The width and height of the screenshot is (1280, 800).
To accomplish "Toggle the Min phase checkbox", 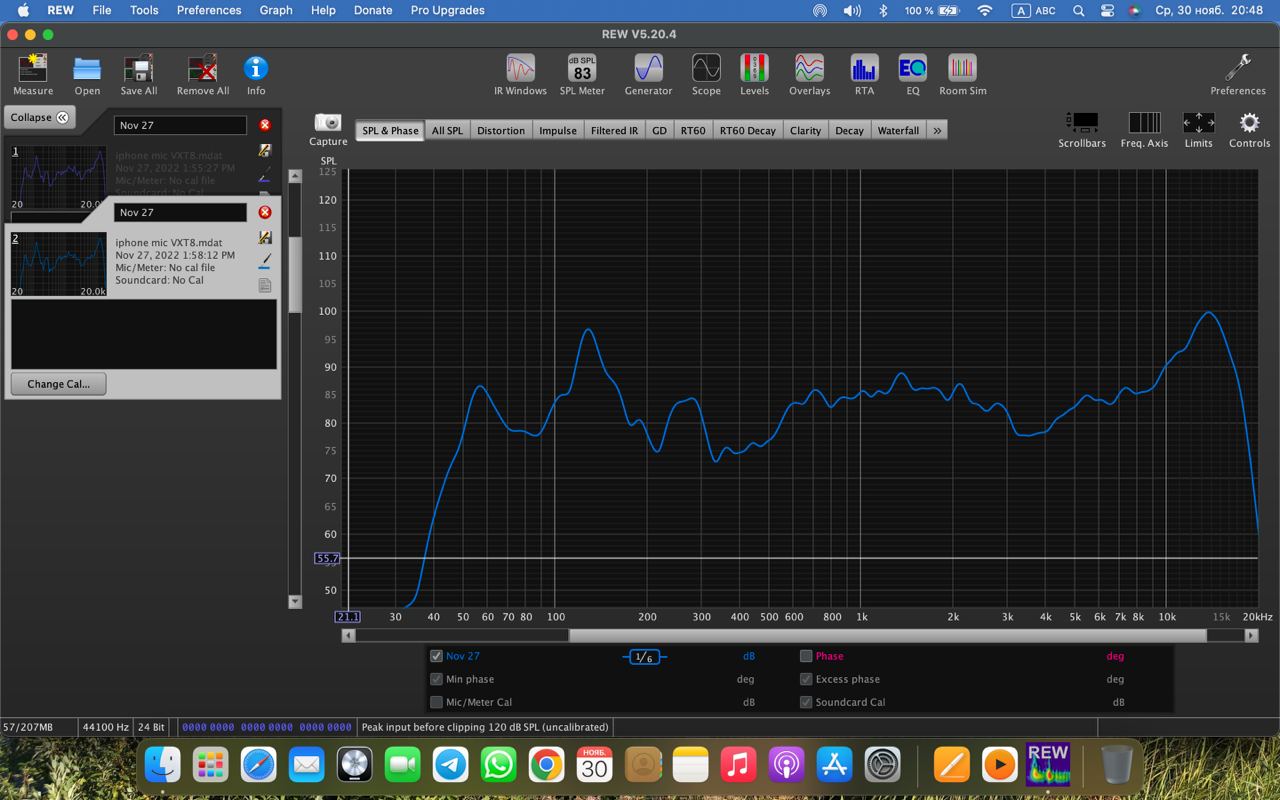I will [436, 679].
